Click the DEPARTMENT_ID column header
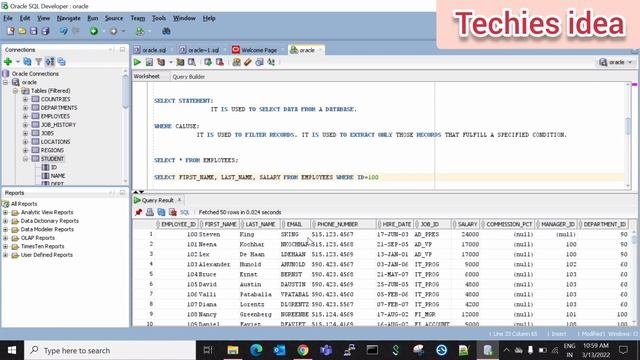 tap(604, 224)
